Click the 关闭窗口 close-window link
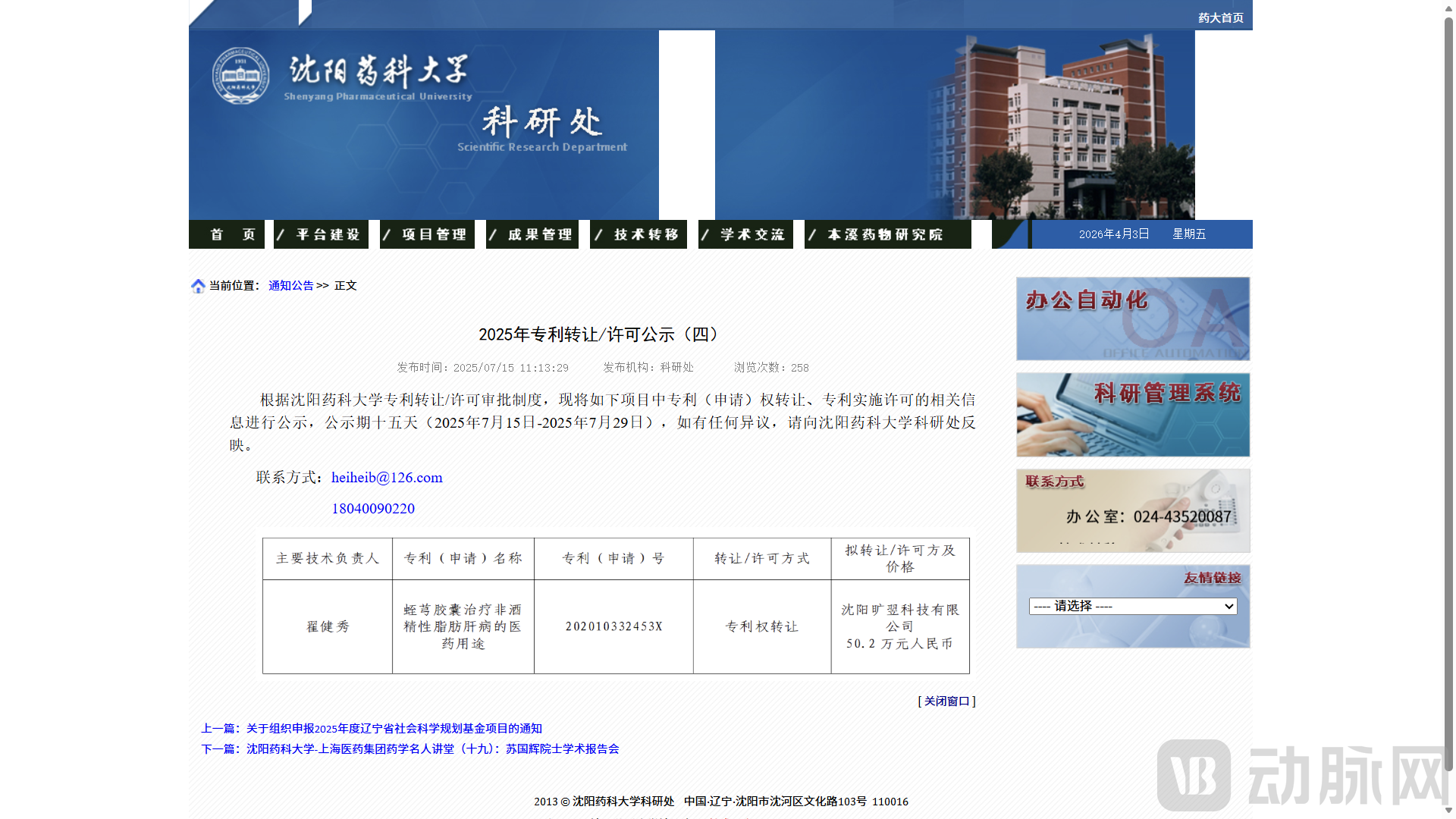 point(946,701)
